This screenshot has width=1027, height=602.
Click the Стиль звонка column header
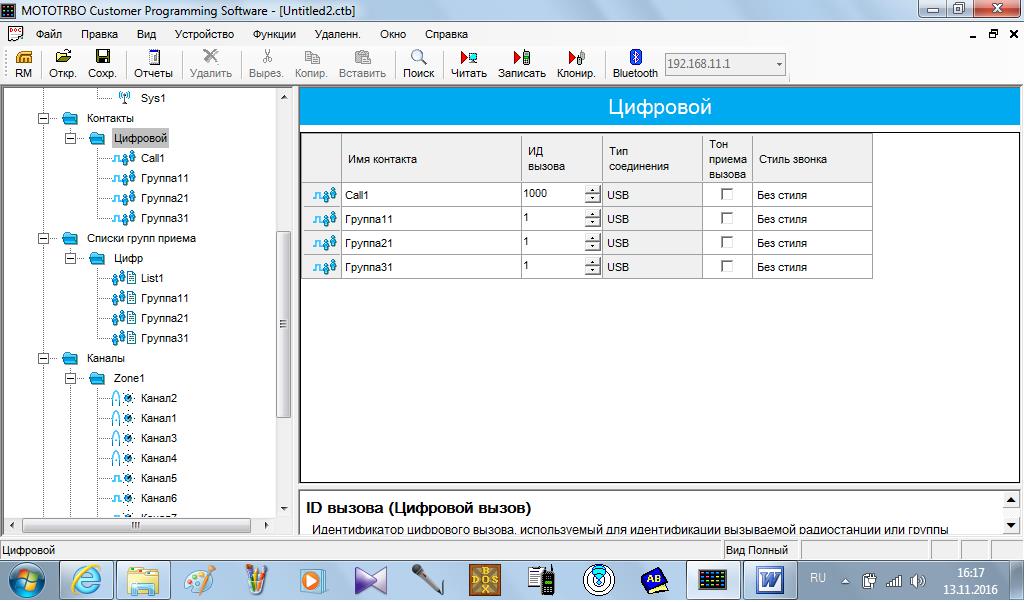point(812,159)
